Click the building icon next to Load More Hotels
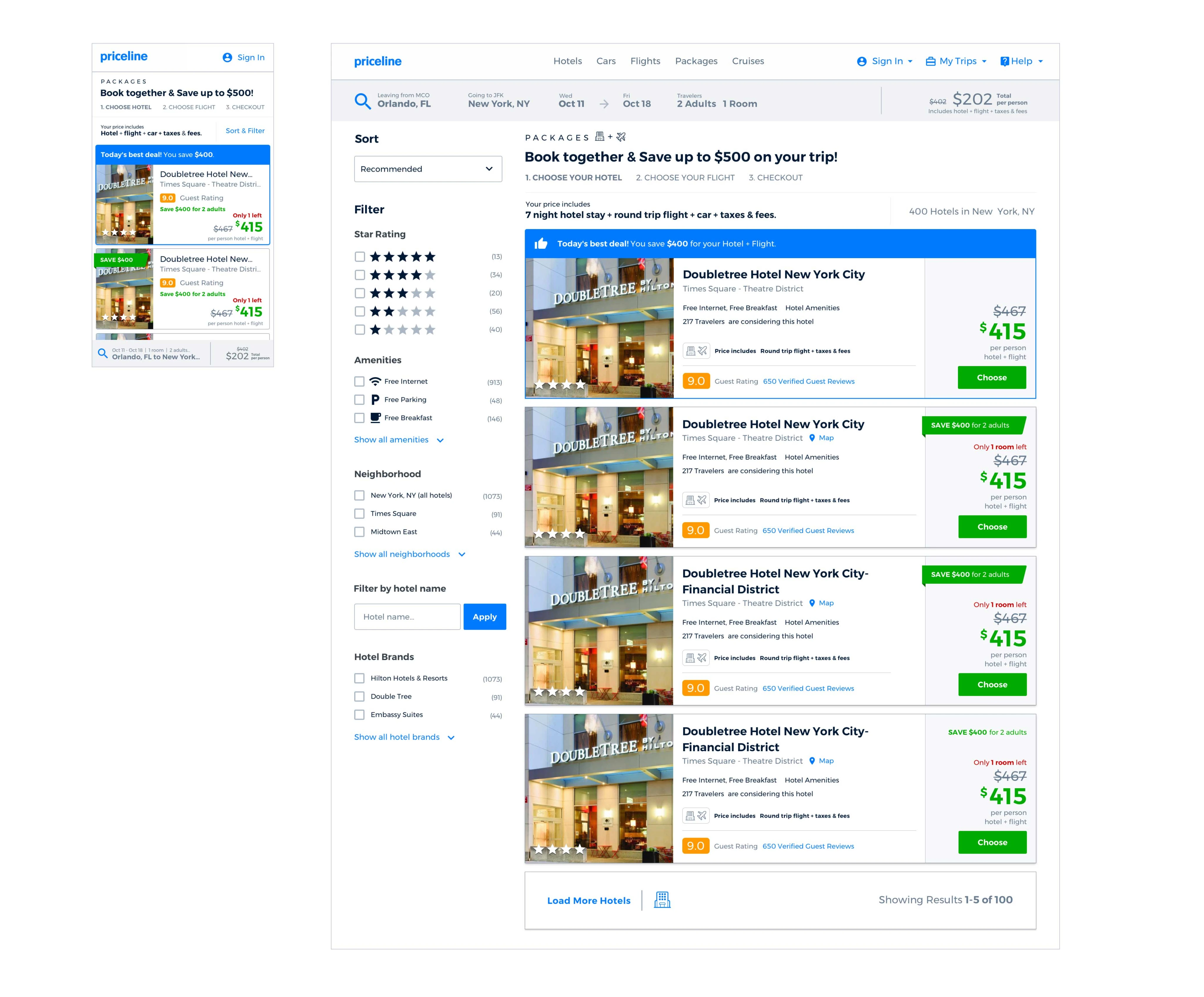 pos(662,900)
